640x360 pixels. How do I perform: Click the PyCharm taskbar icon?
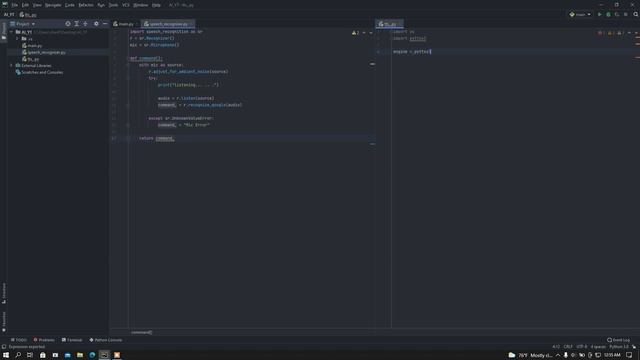(x=104, y=355)
